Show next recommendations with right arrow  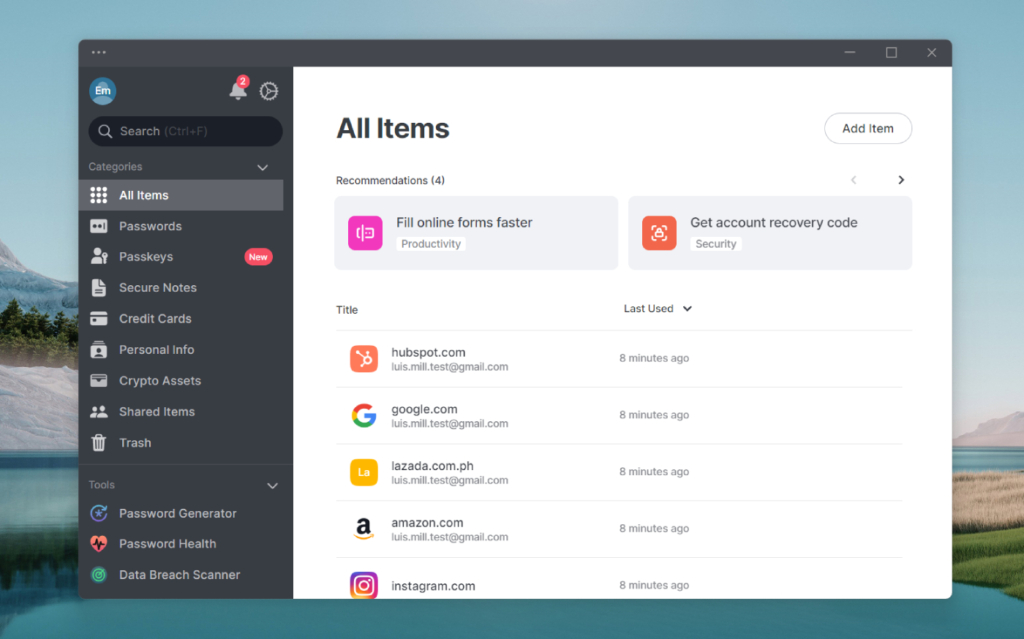click(x=900, y=180)
